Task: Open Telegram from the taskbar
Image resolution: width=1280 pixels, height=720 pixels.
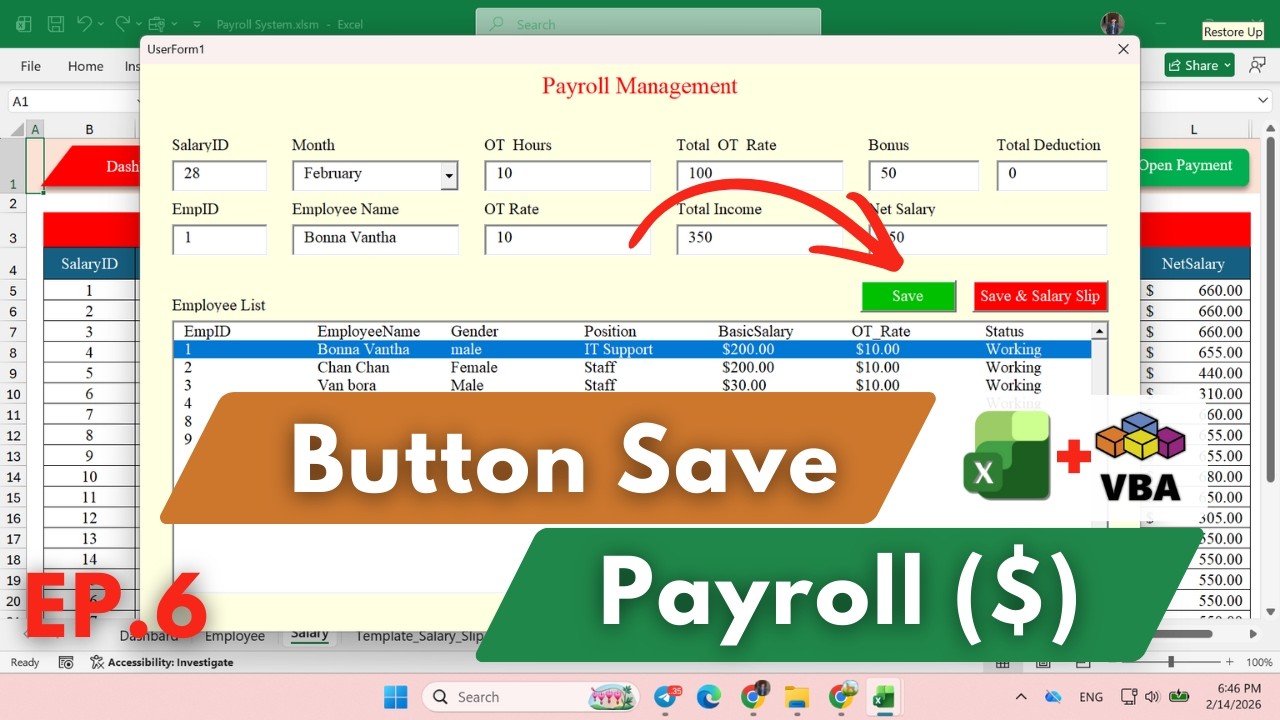Action: tap(667, 697)
